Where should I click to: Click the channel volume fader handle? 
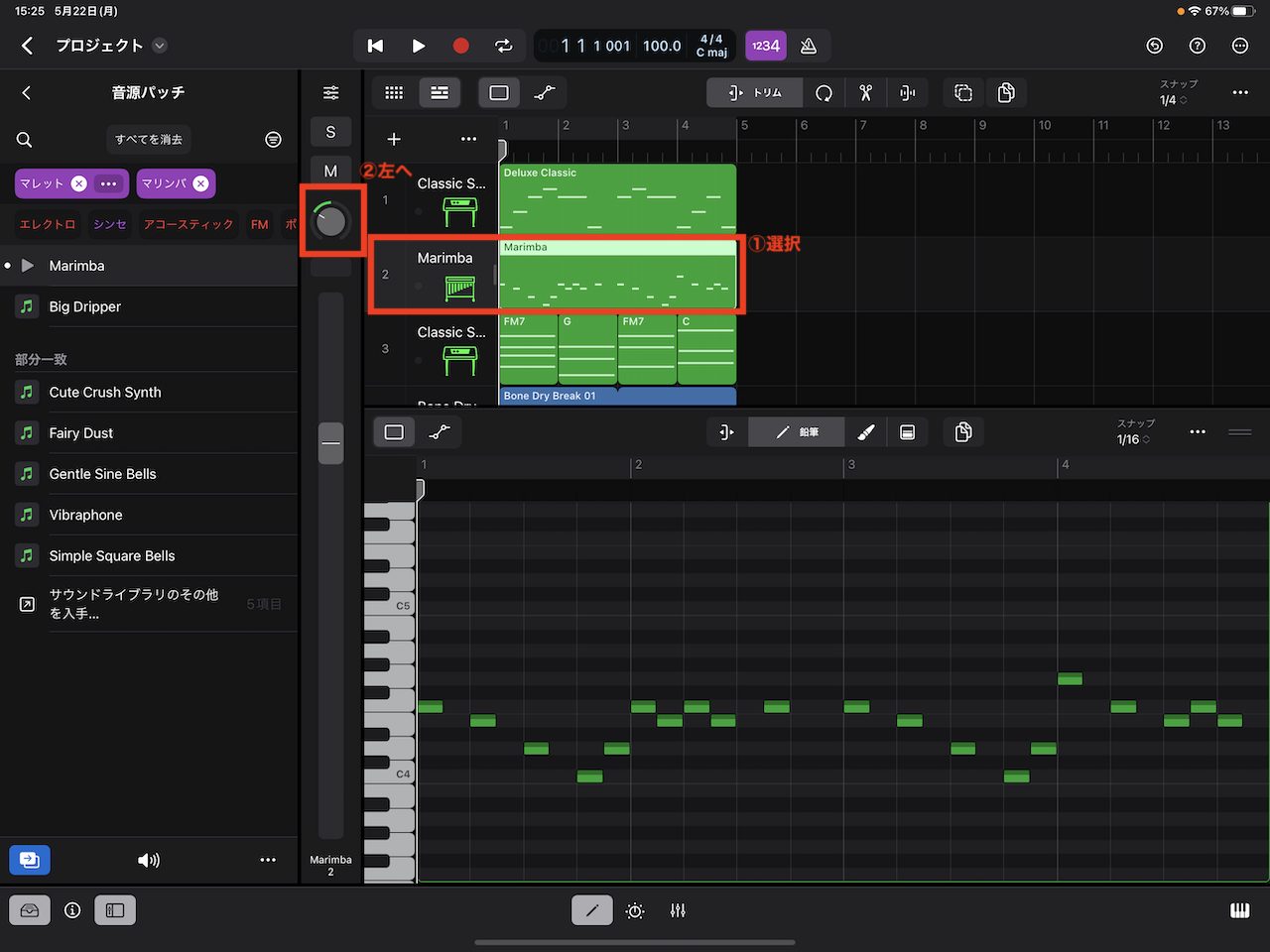click(330, 443)
